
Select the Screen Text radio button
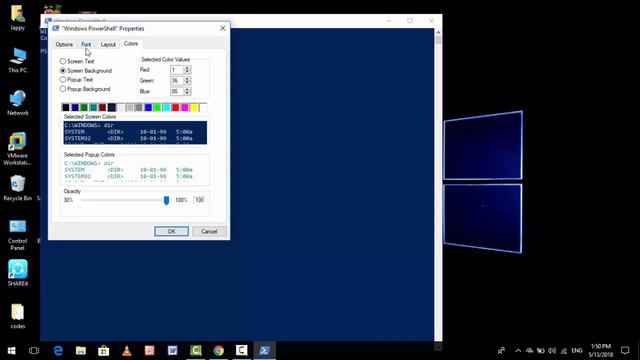pyautogui.click(x=63, y=61)
